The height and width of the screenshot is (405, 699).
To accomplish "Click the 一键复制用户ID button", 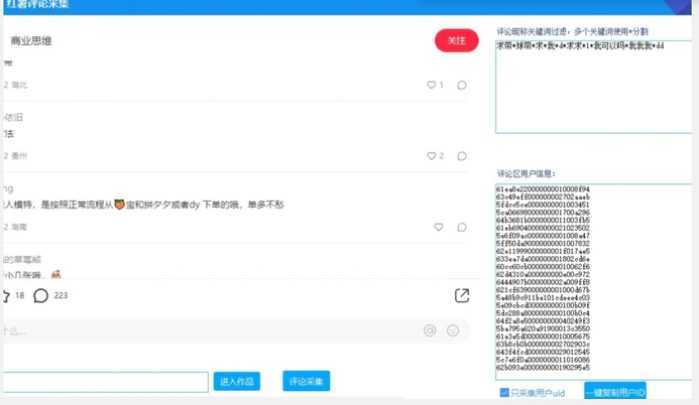I will click(615, 391).
